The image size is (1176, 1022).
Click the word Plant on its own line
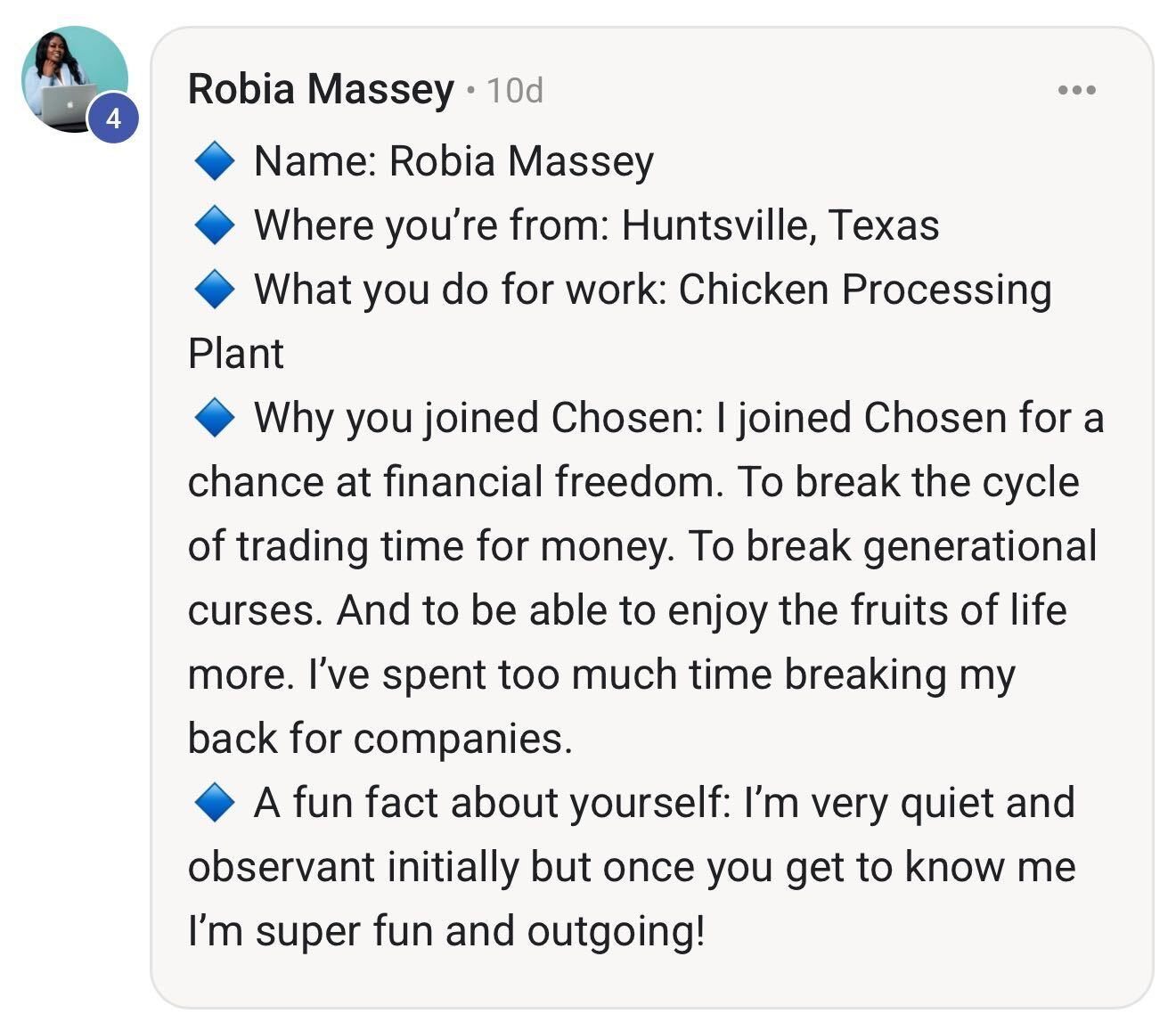pos(235,354)
